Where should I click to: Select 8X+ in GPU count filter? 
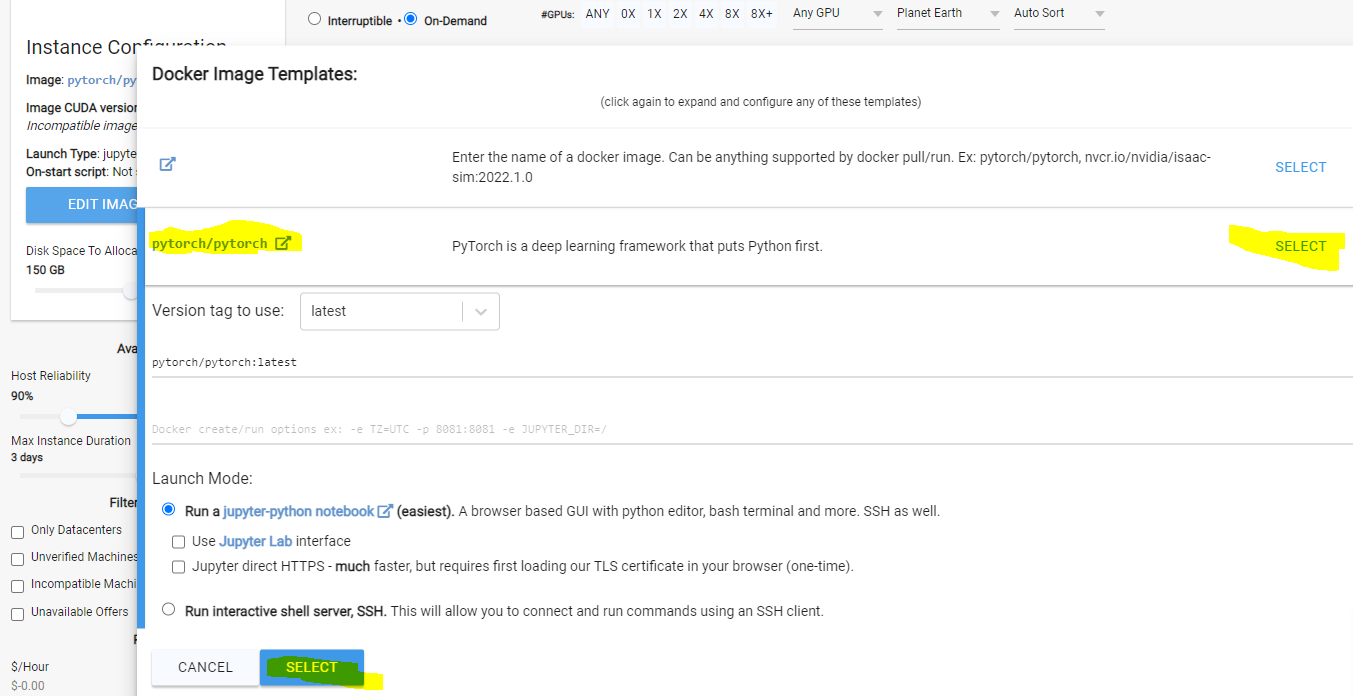(762, 14)
